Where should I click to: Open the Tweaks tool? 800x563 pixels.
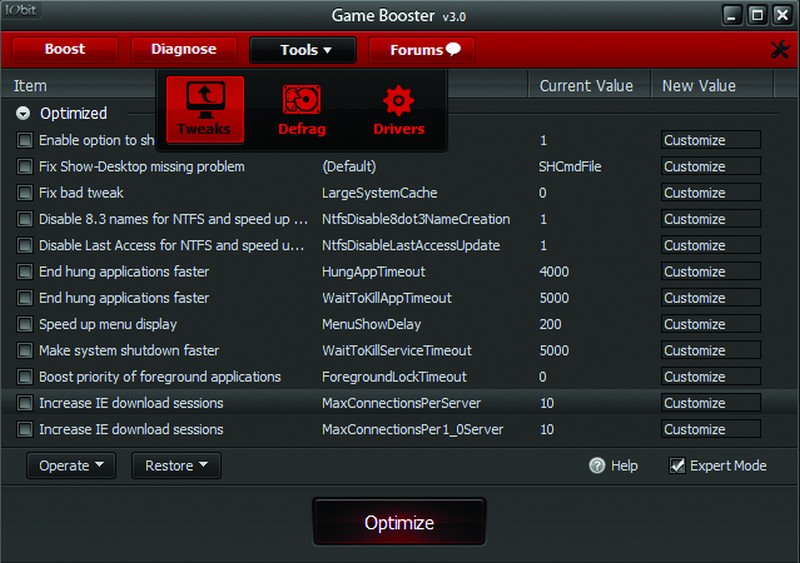coord(205,109)
